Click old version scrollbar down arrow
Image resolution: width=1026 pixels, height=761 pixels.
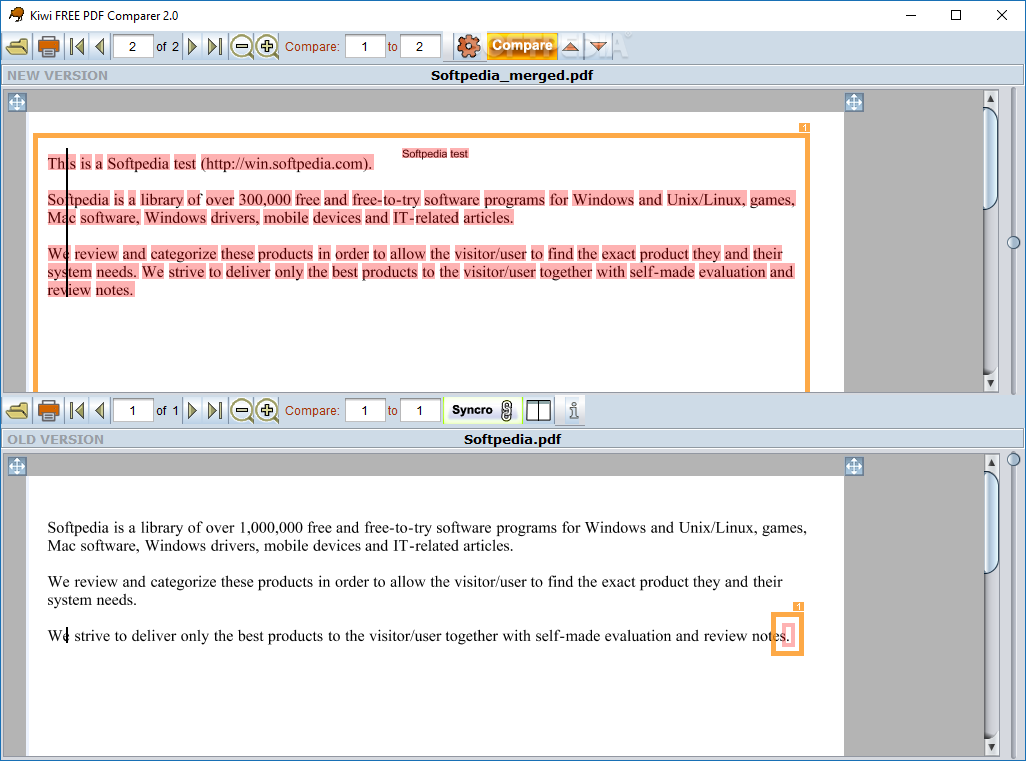click(x=991, y=747)
